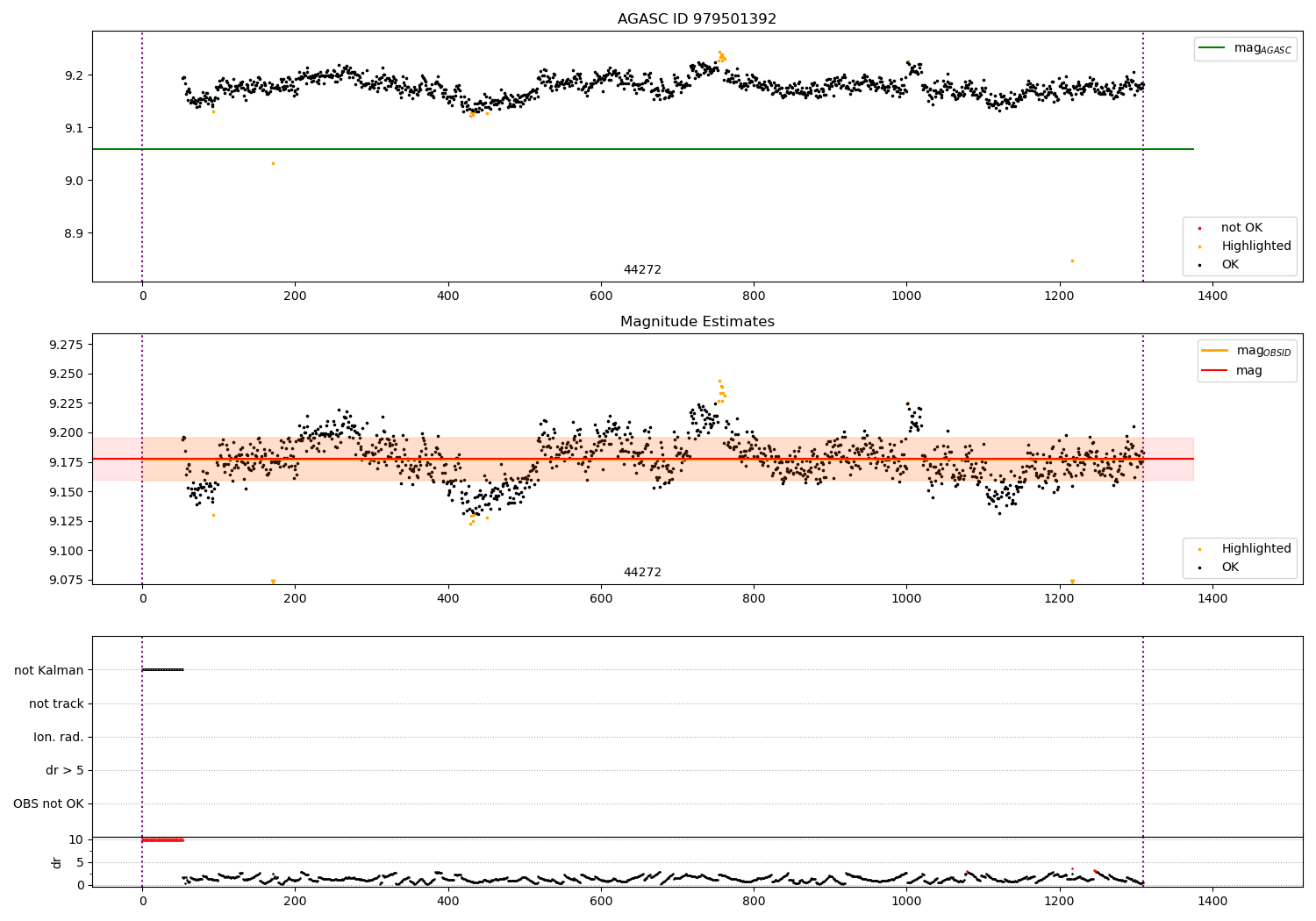Image resolution: width=1316 pixels, height=921 pixels.
Task: Select "not OK" legend entry in top plot
Action: coord(1241,228)
